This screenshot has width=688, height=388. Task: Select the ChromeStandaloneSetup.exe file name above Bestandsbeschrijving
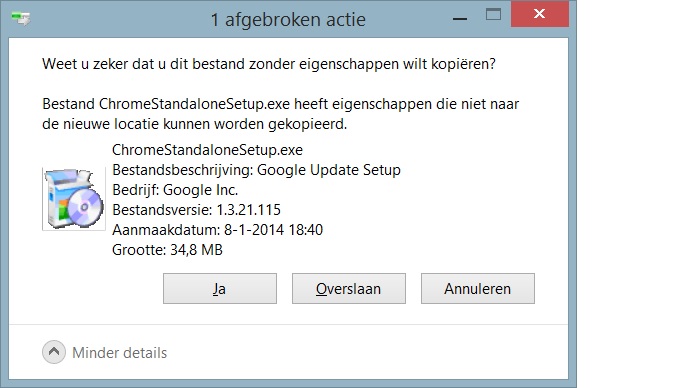pyautogui.click(x=208, y=150)
